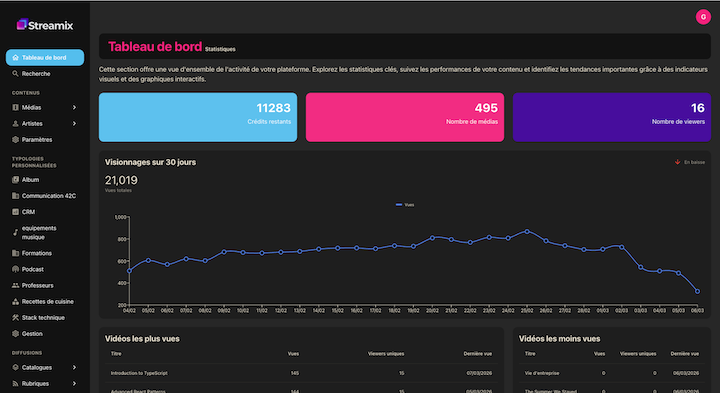Click the Médias film icon
This screenshot has height=393, width=720.
tap(16, 107)
